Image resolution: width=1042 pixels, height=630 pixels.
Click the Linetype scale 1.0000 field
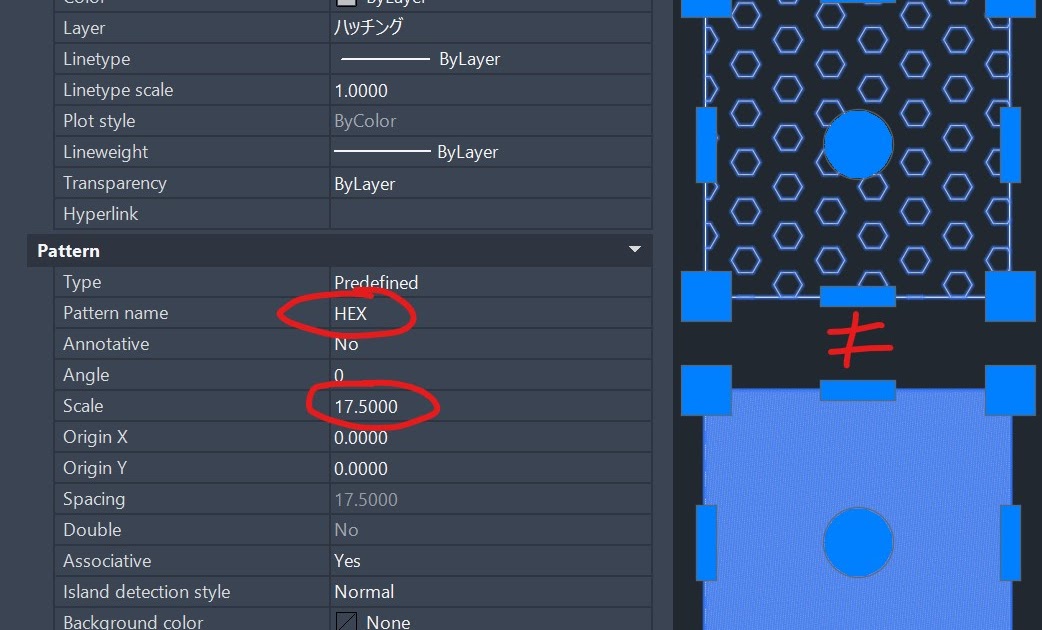coord(490,90)
